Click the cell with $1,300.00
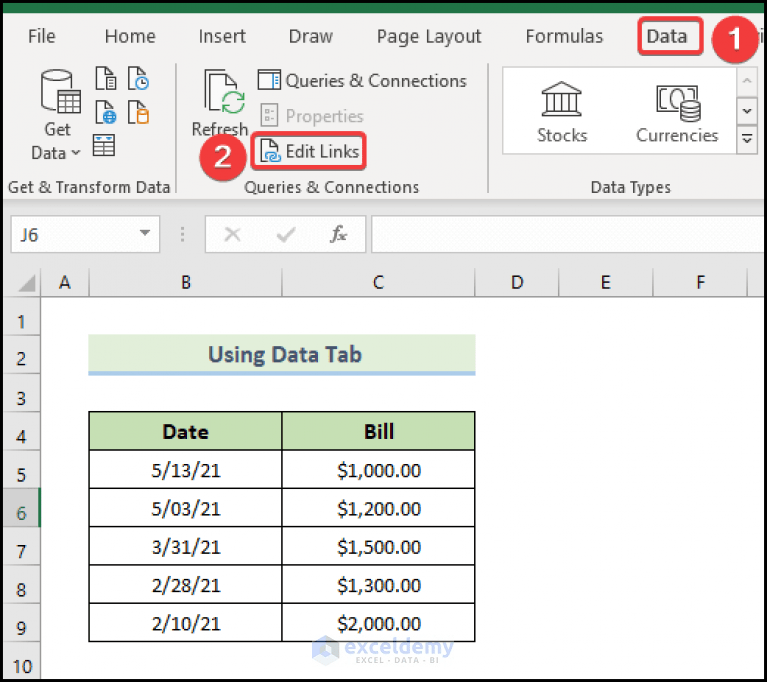This screenshot has width=767, height=682. point(378,585)
